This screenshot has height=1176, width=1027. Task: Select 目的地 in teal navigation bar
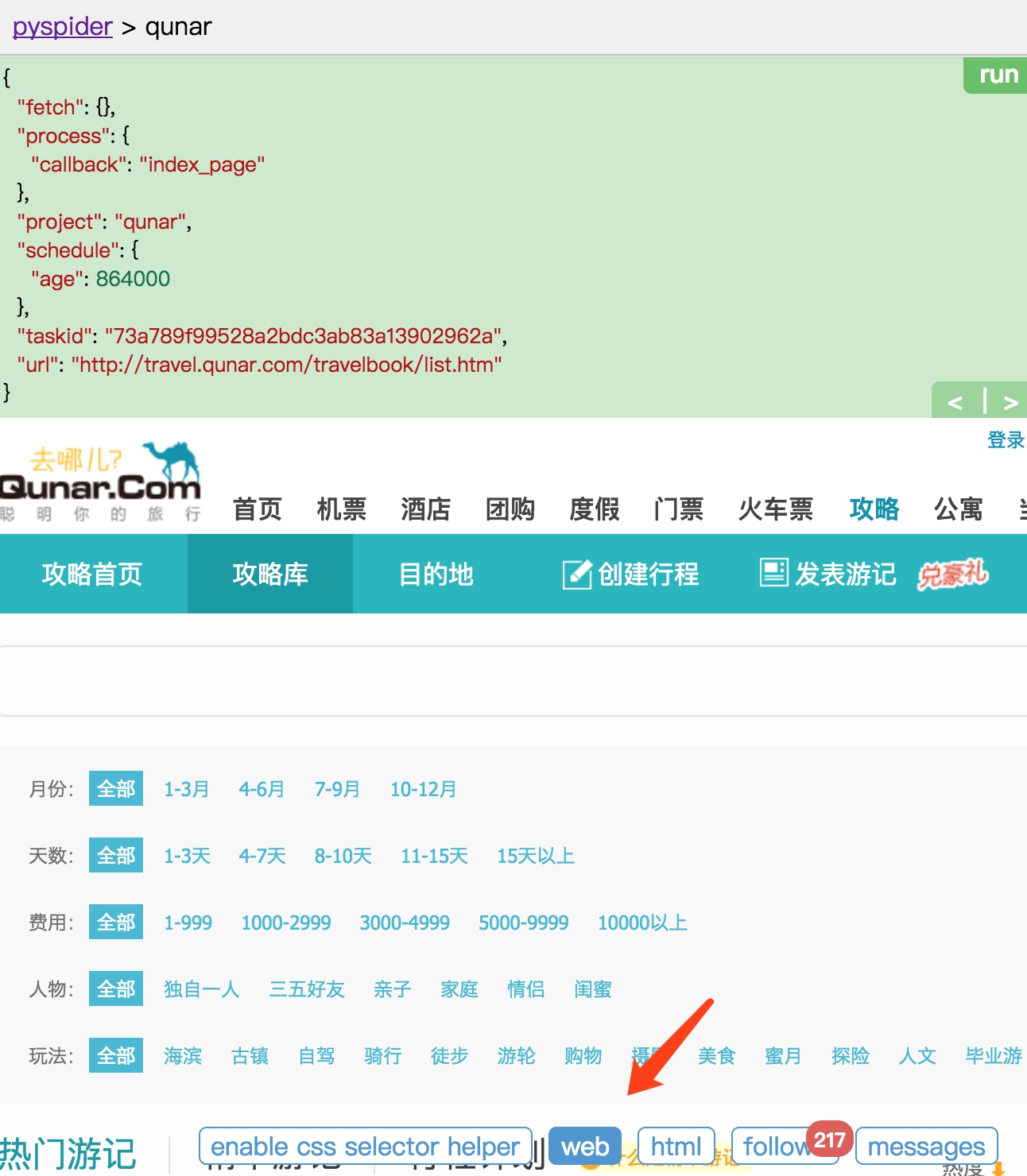pos(436,574)
